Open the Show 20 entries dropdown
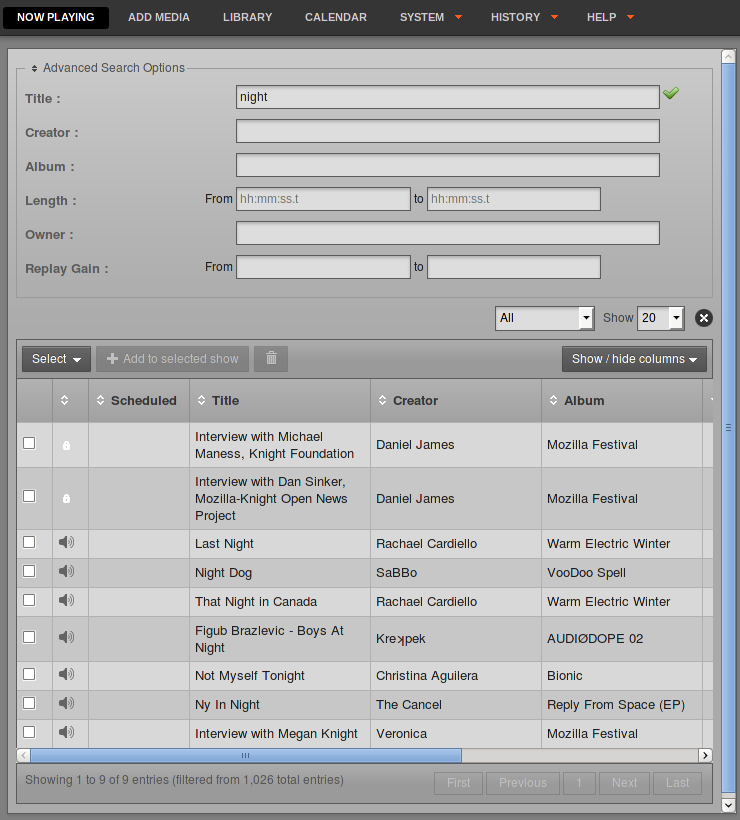The image size is (740, 820). [661, 318]
